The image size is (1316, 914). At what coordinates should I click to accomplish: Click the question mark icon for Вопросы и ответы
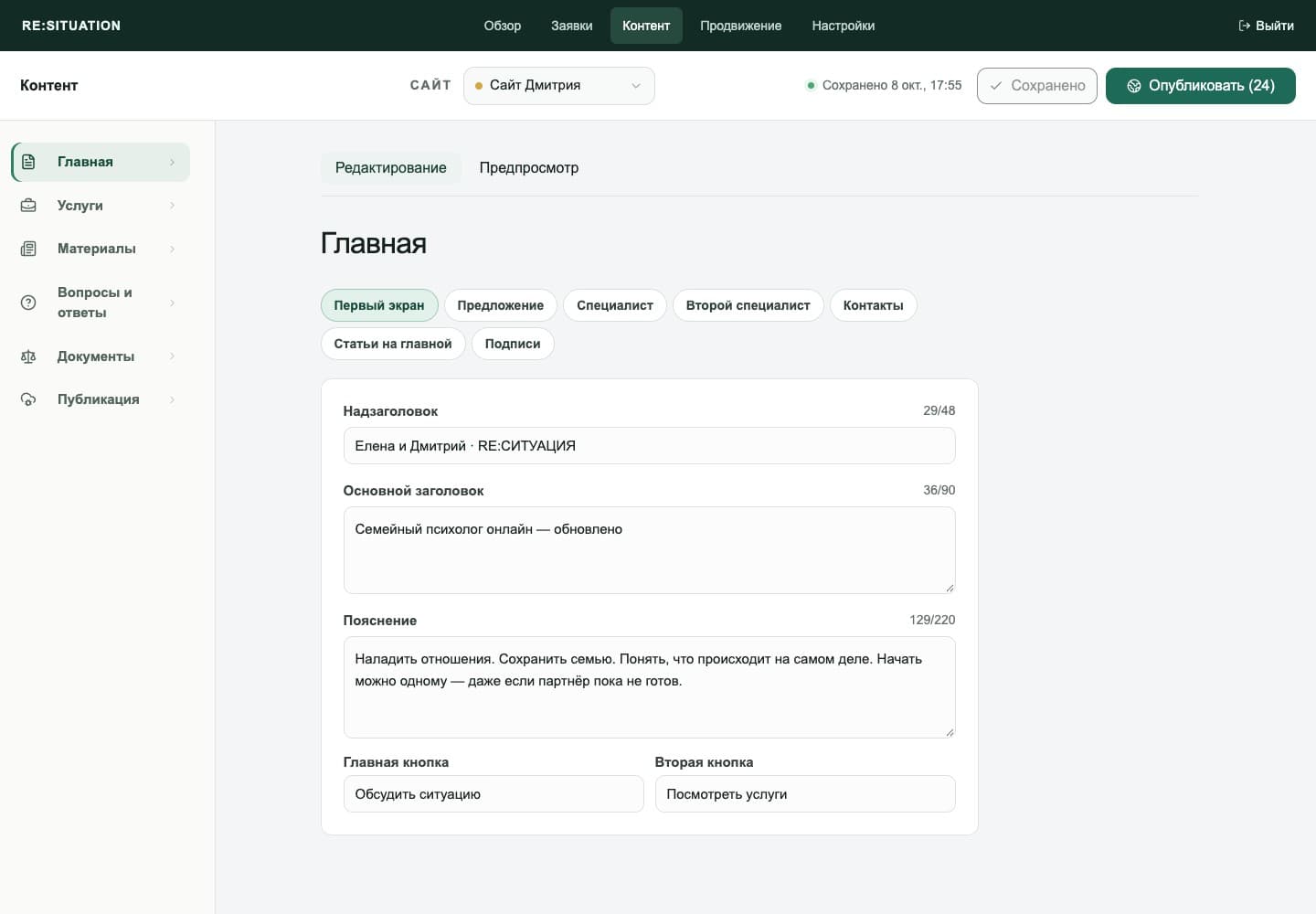click(28, 303)
